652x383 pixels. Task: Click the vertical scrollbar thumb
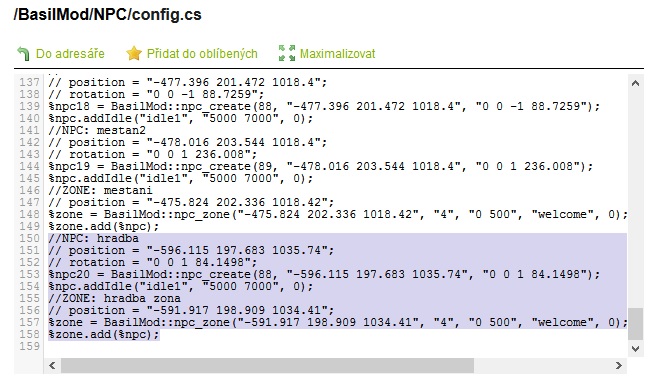pos(635,324)
